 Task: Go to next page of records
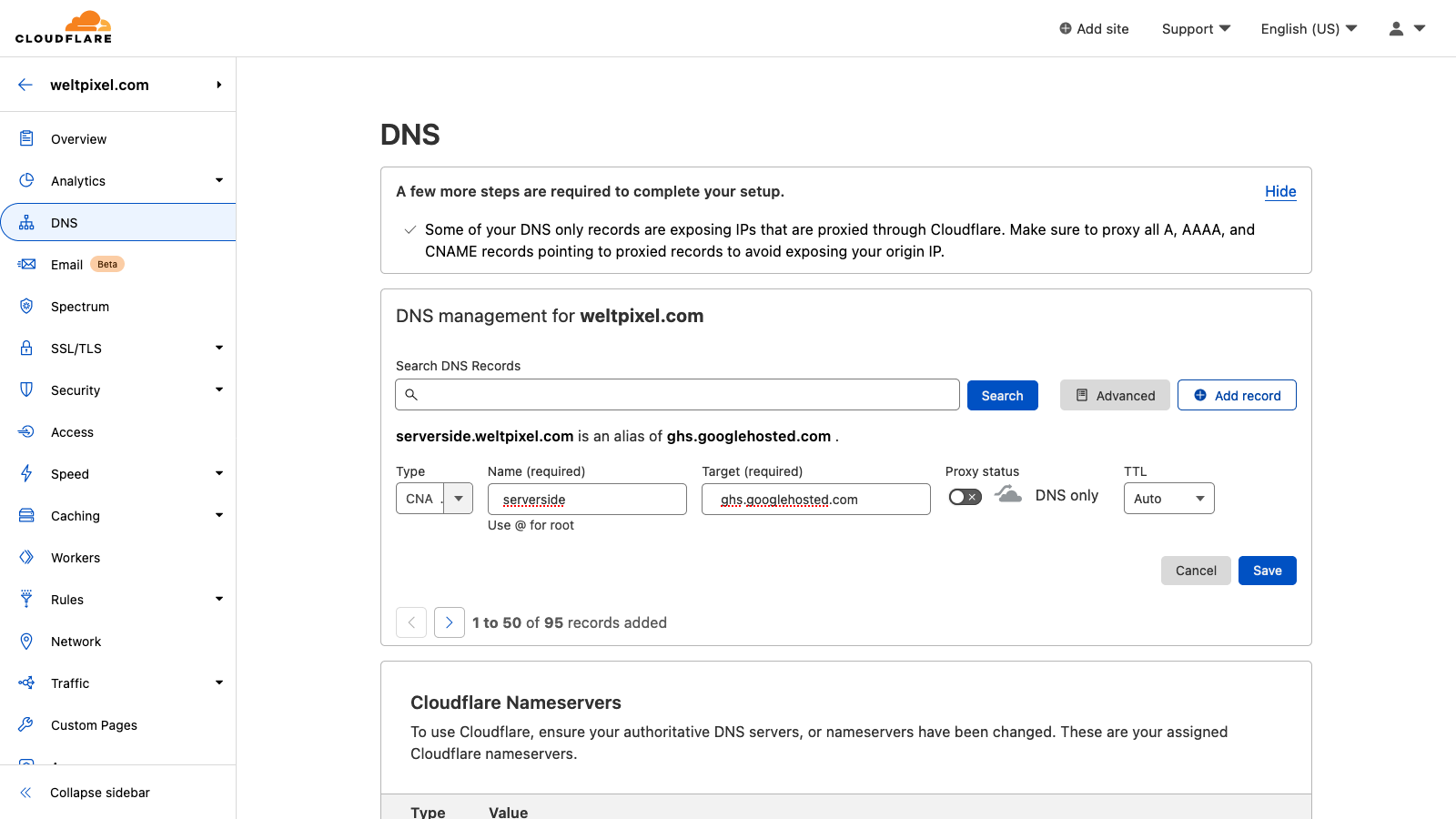pos(450,622)
